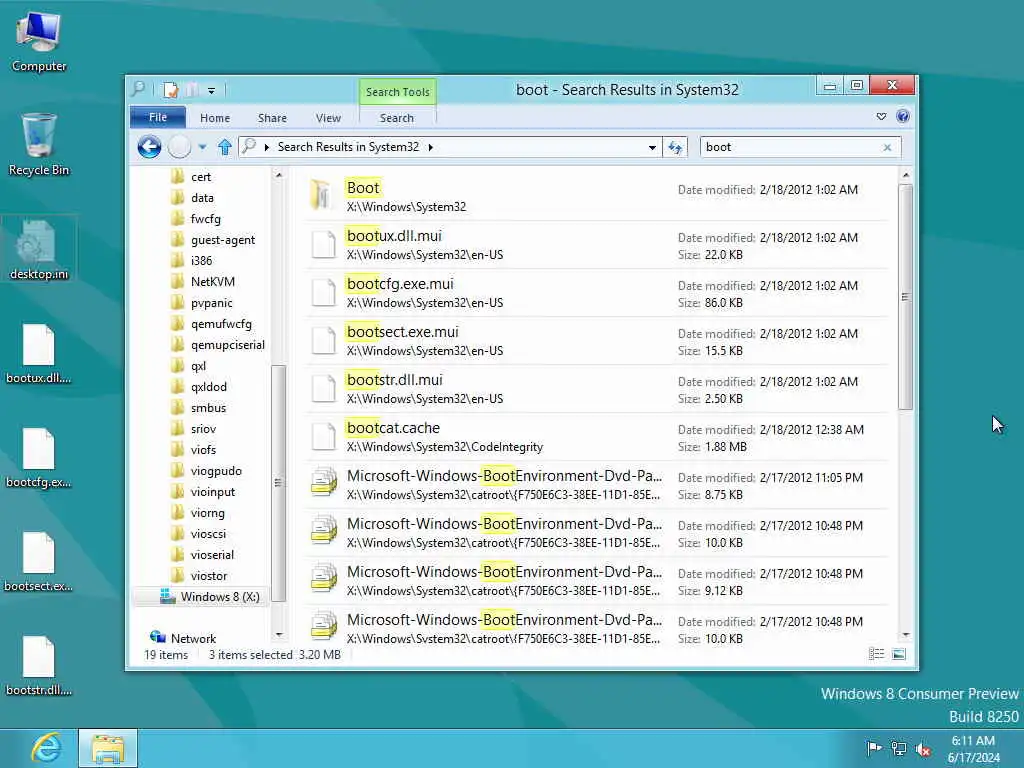Open network tray icon
Image resolution: width=1024 pixels, height=768 pixels.
(x=899, y=748)
